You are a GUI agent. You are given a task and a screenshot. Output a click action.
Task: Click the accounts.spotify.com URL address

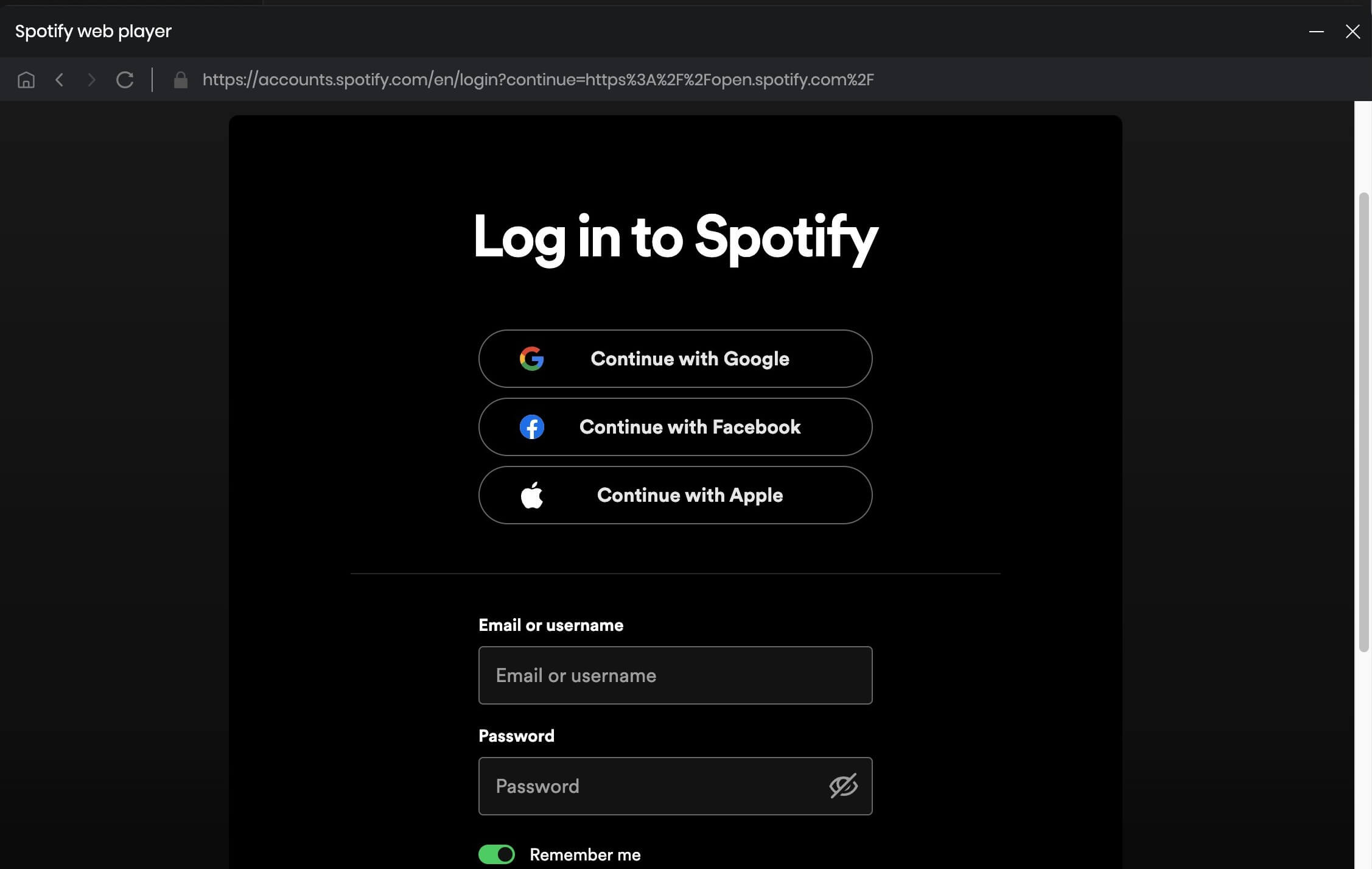tap(538, 80)
